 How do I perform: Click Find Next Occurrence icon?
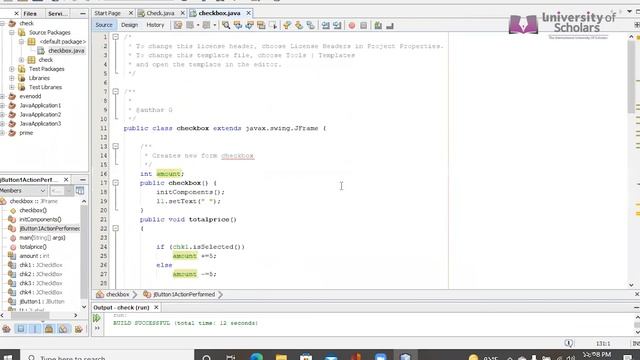[249, 25]
